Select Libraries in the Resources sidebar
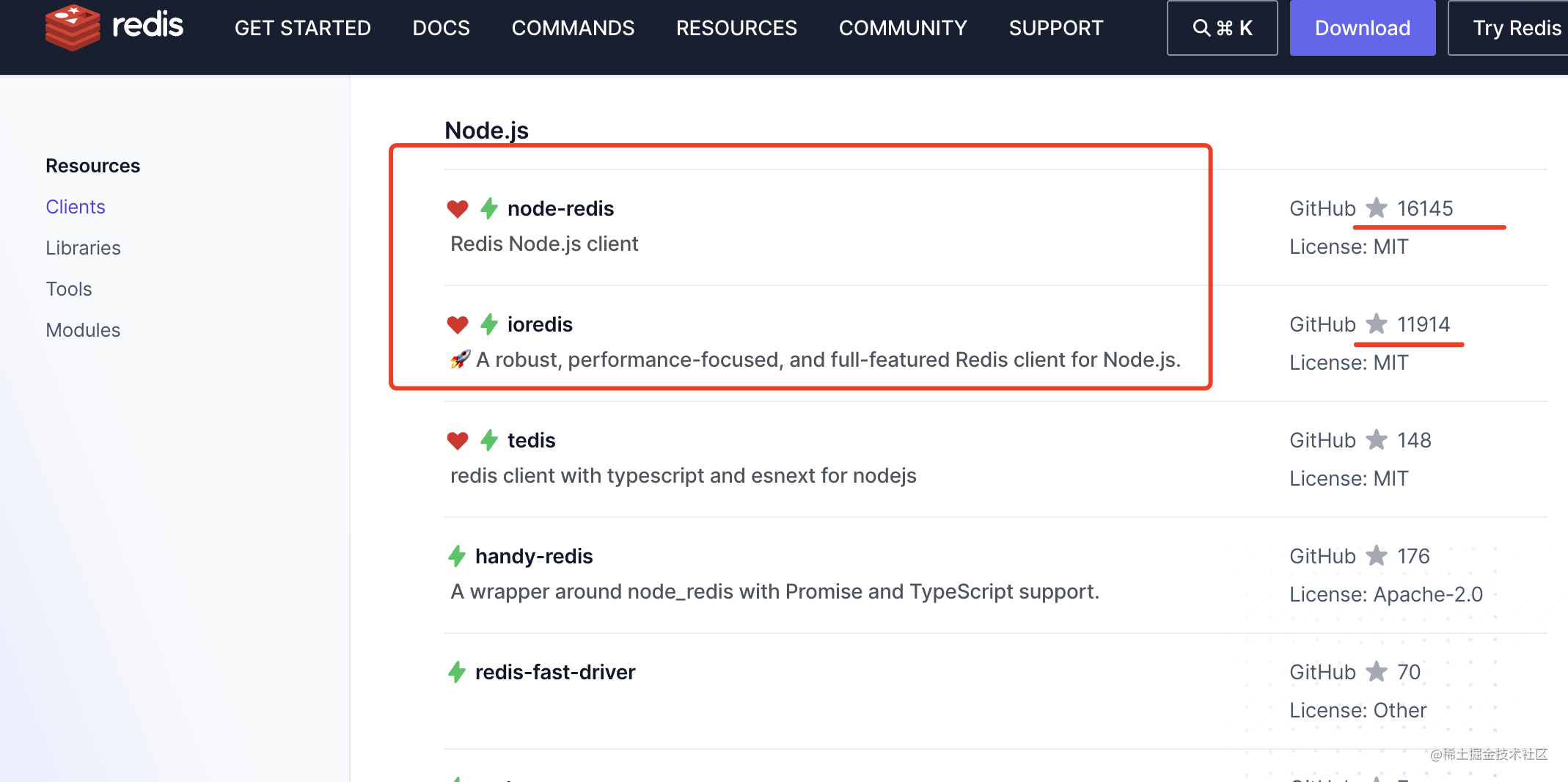 83,248
